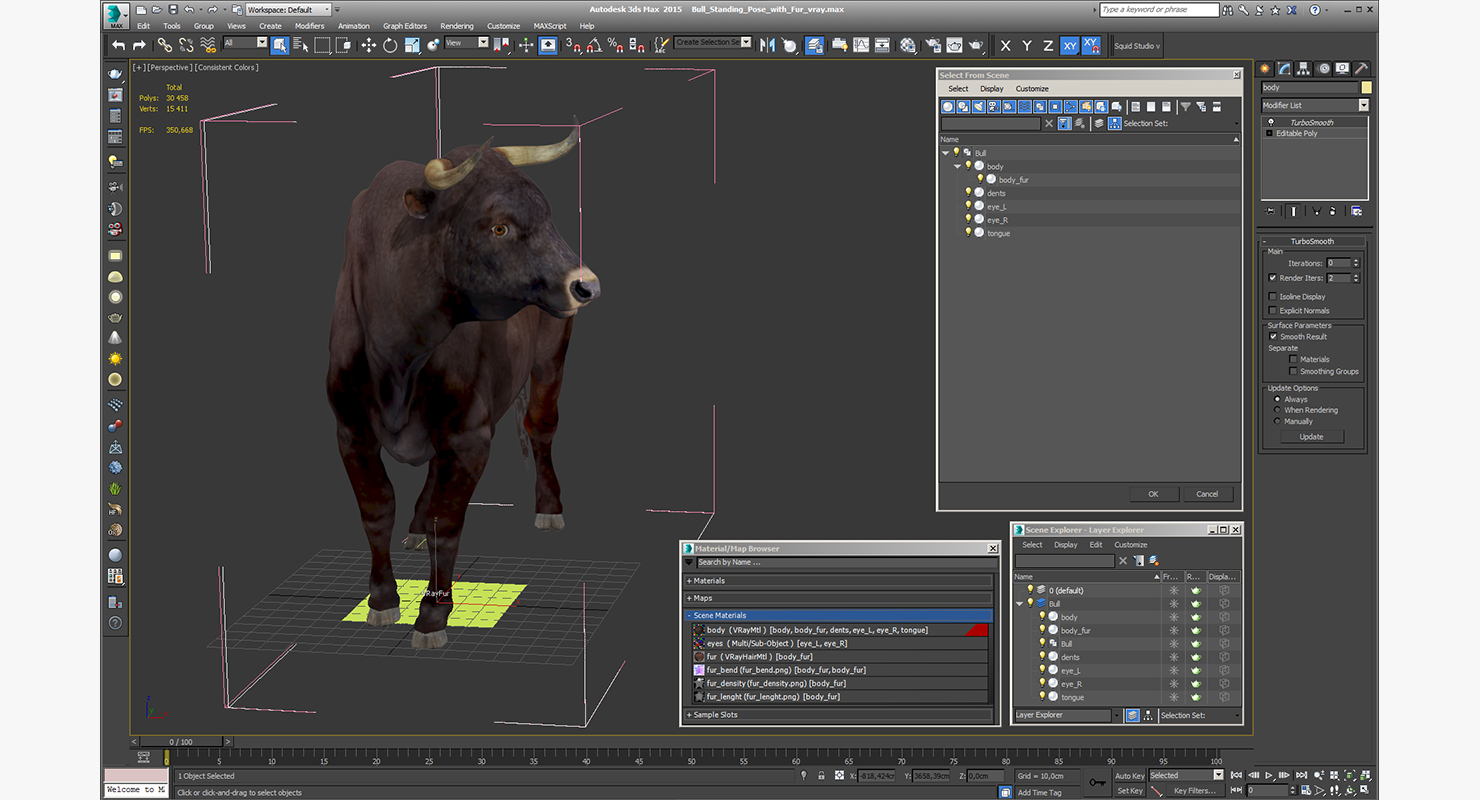Open the Create command panel tab
Viewport: 1480px width, 800px height.
point(1266,69)
